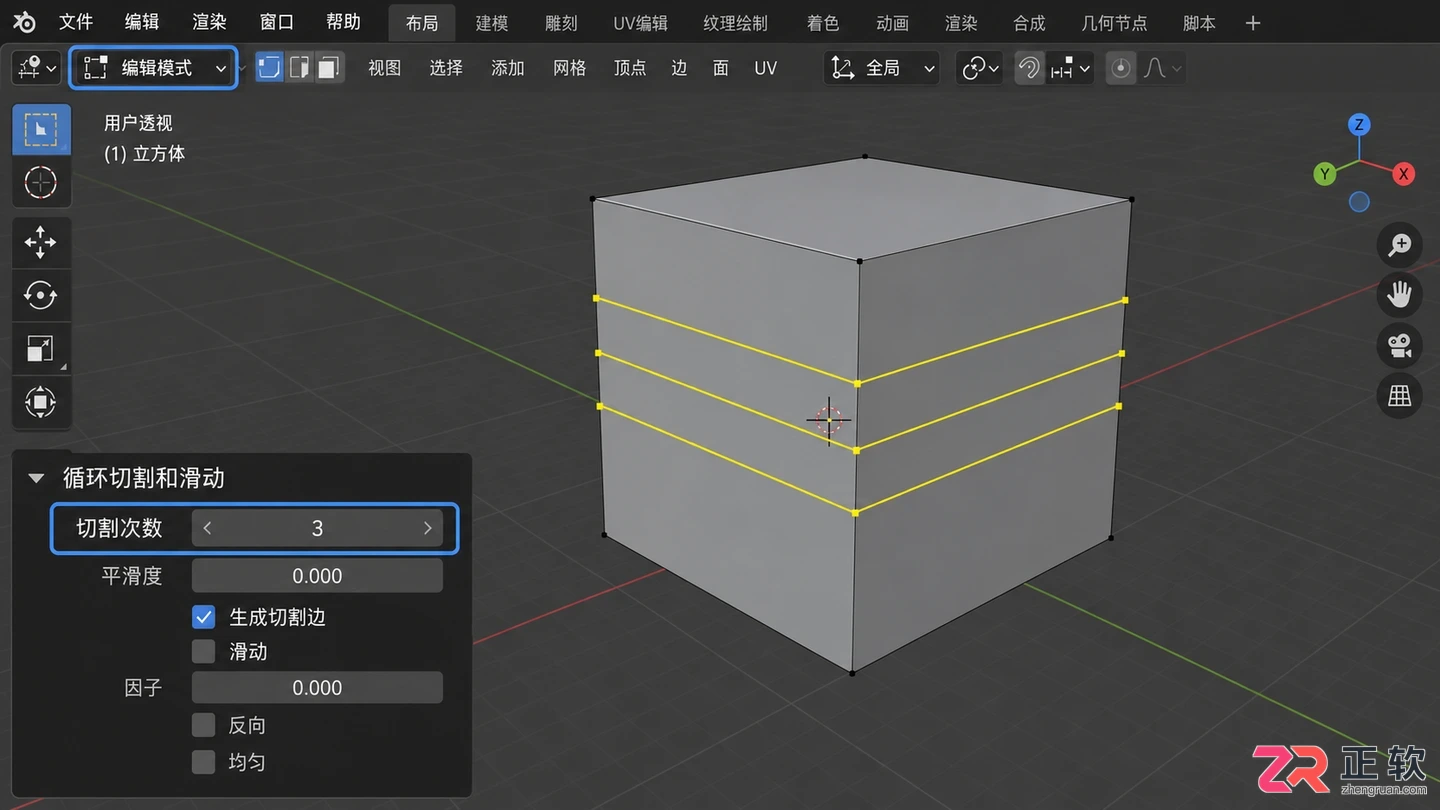Enable the 均匀 checkbox
This screenshot has height=810, width=1440.
pyautogui.click(x=204, y=762)
